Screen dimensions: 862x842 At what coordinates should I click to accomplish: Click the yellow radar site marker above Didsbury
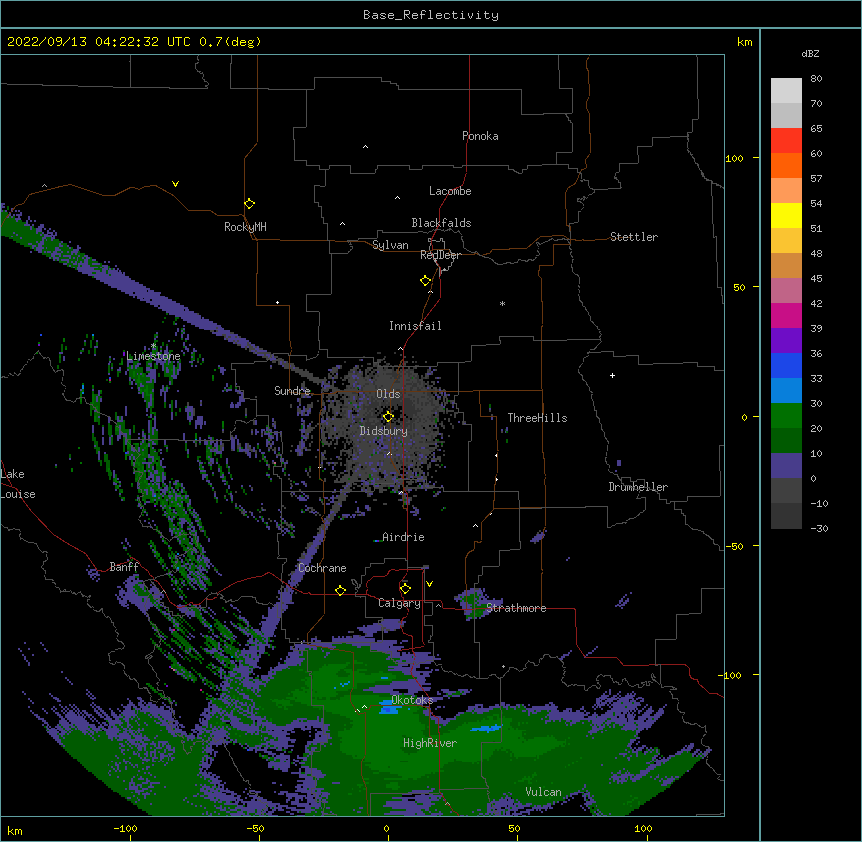[x=388, y=417]
